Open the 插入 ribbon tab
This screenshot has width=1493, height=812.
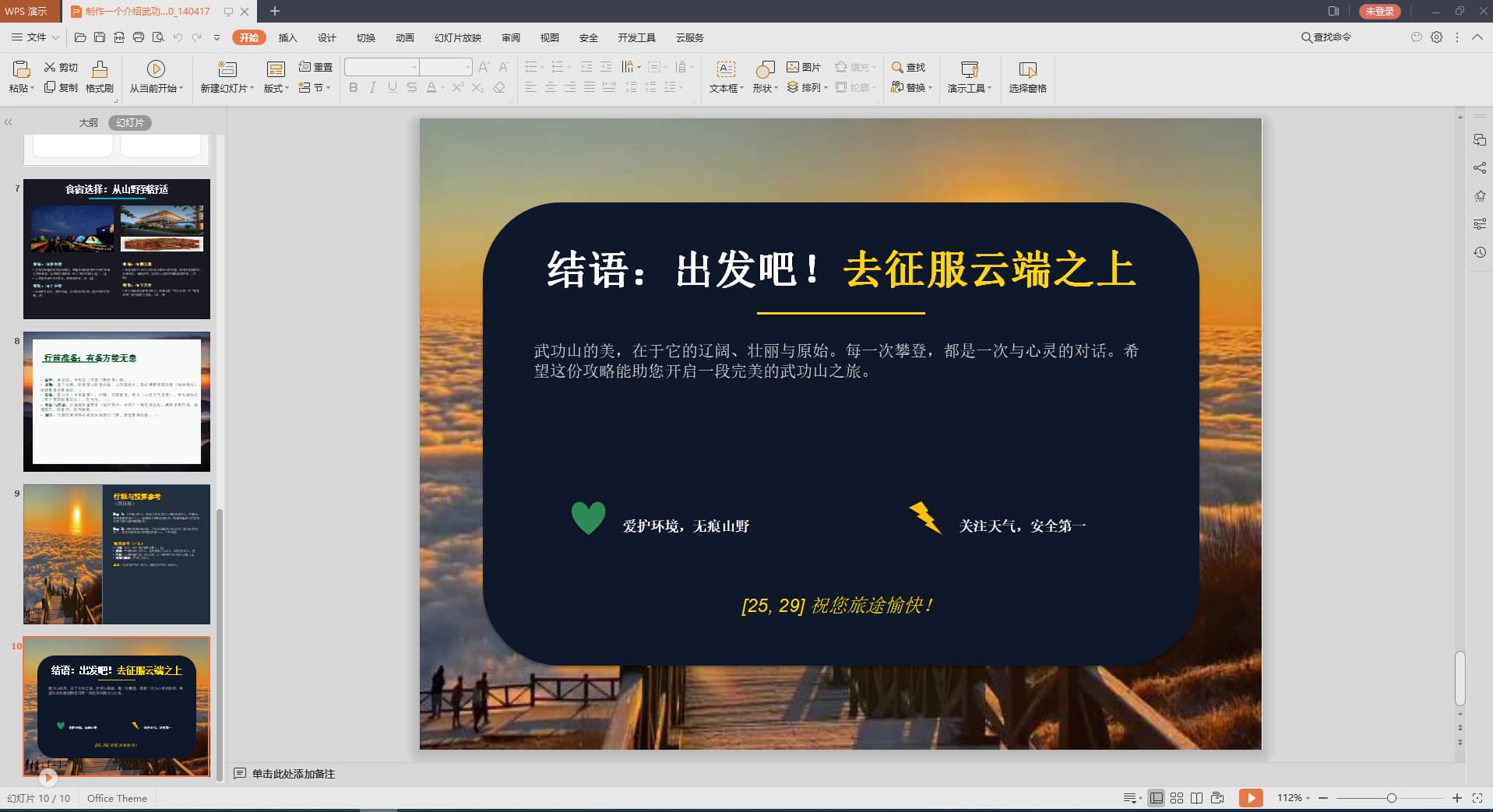tap(287, 37)
